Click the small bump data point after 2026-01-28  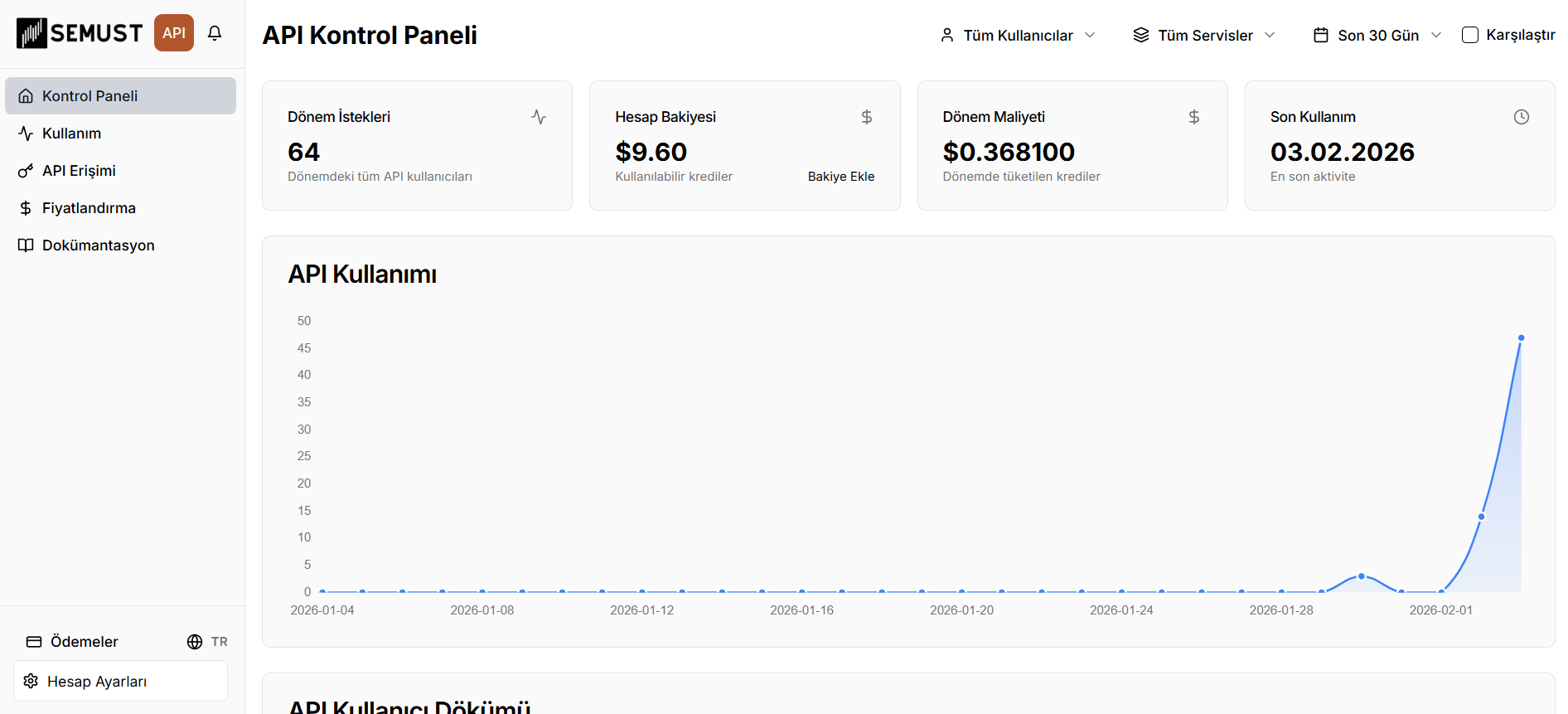coord(1362,576)
